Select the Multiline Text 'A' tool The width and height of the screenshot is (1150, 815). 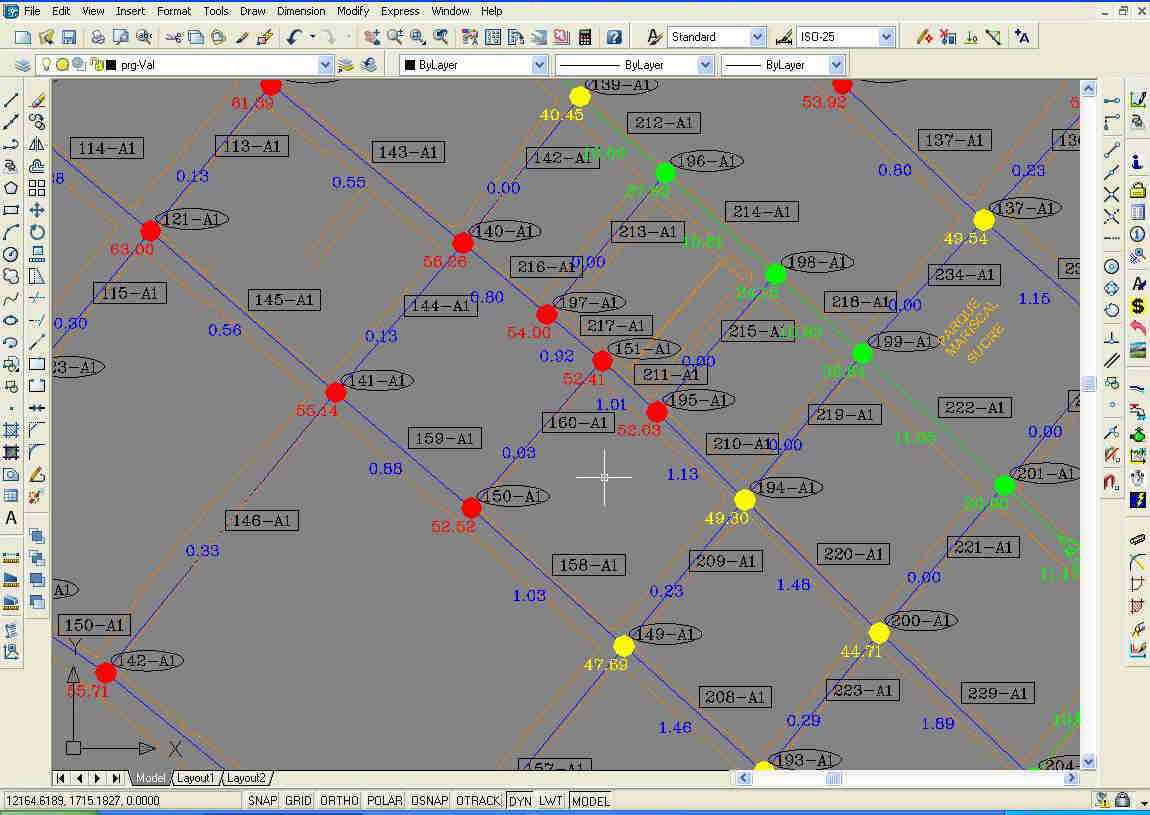(x=12, y=518)
